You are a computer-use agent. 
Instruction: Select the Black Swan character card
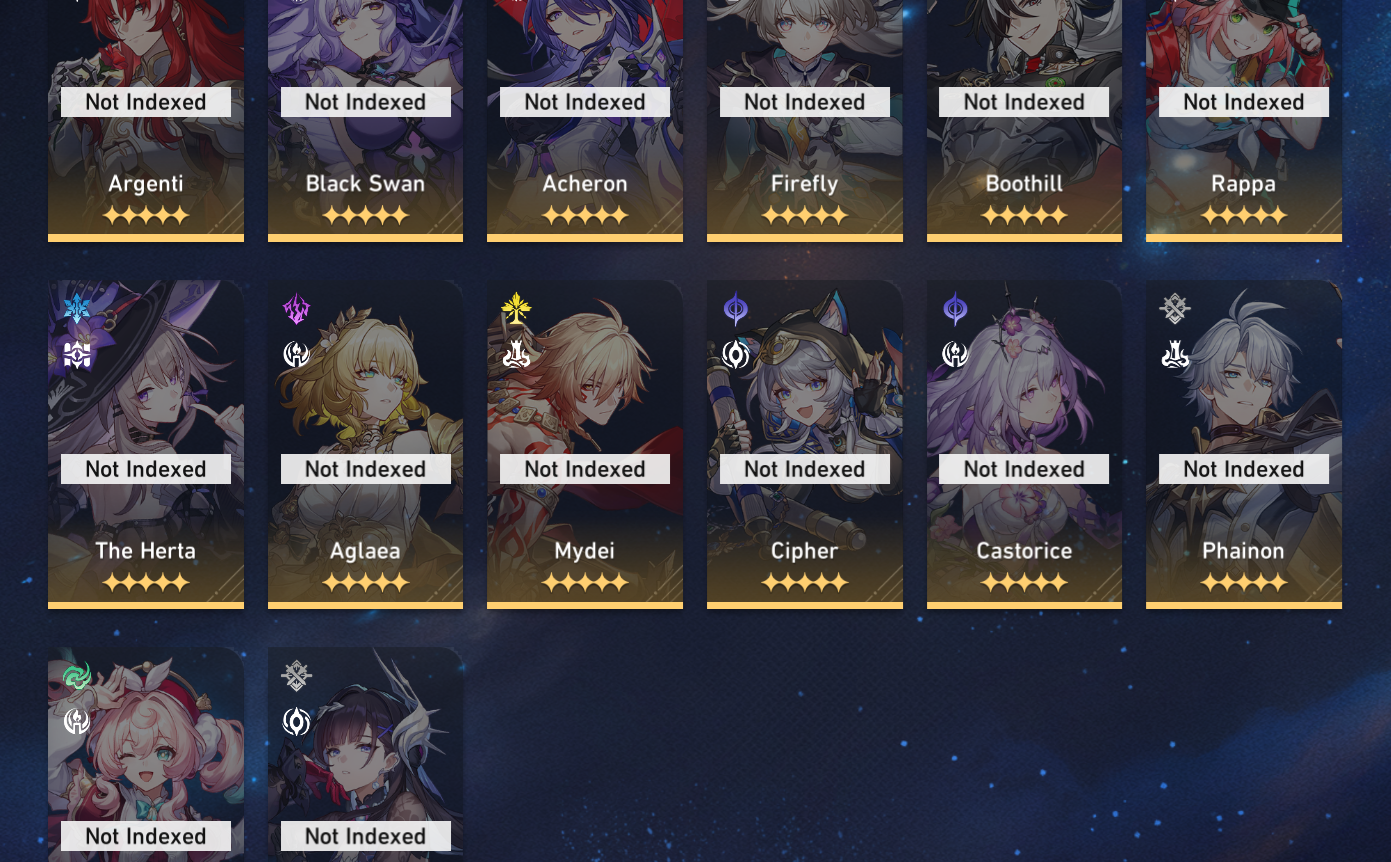[365, 120]
